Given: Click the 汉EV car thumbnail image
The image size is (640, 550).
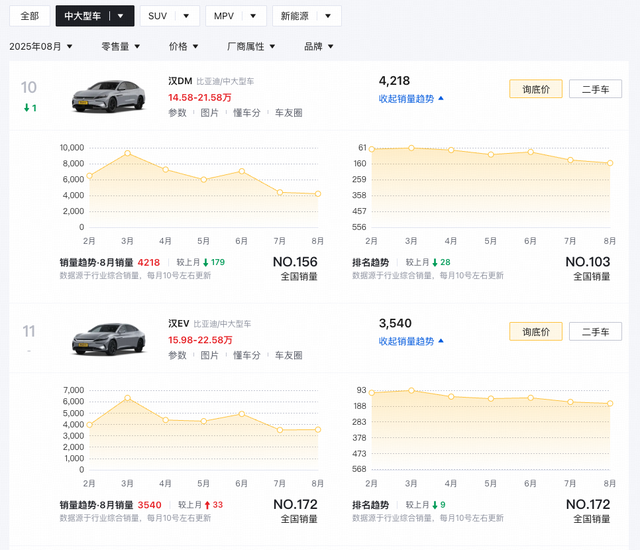Looking at the screenshot, I should 109,338.
